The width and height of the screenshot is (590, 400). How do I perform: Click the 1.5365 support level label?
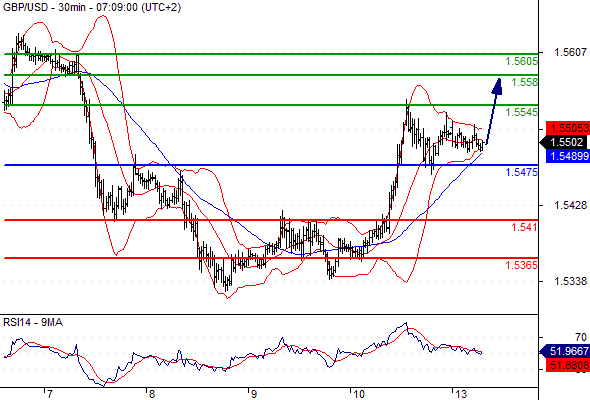point(521,265)
